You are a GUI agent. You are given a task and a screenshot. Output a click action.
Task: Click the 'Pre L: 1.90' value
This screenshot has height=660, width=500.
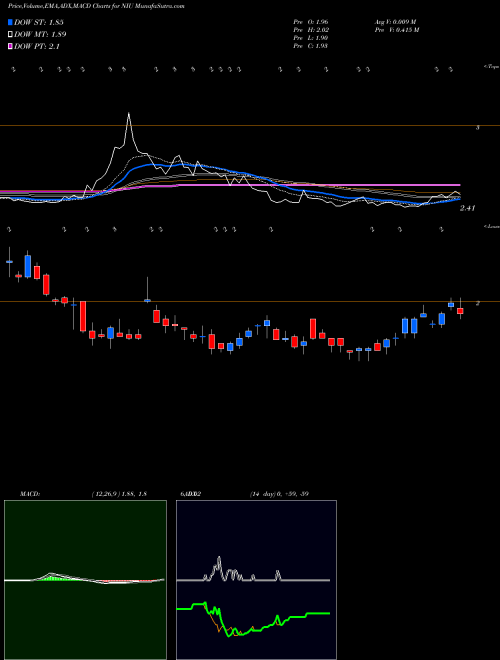tap(311, 38)
